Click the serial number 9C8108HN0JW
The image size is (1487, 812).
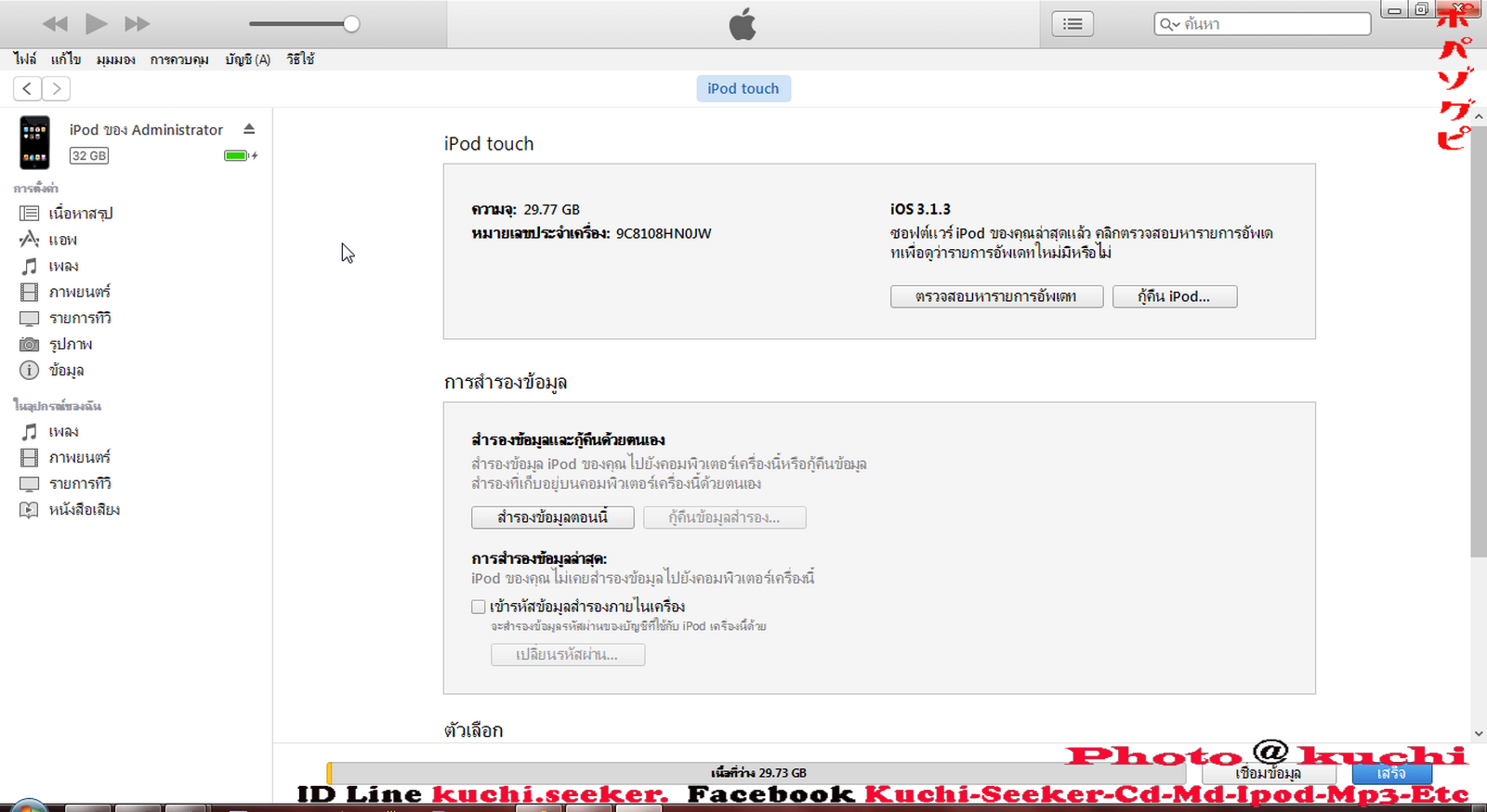click(664, 233)
